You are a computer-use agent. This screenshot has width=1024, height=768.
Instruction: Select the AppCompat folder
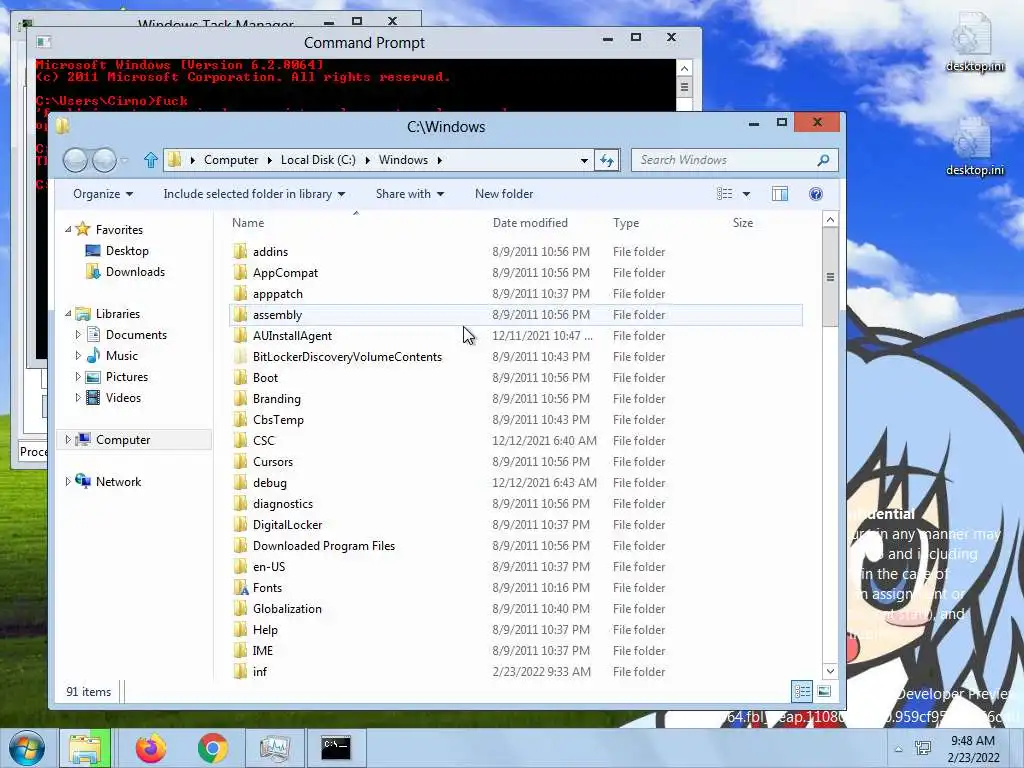(285, 272)
